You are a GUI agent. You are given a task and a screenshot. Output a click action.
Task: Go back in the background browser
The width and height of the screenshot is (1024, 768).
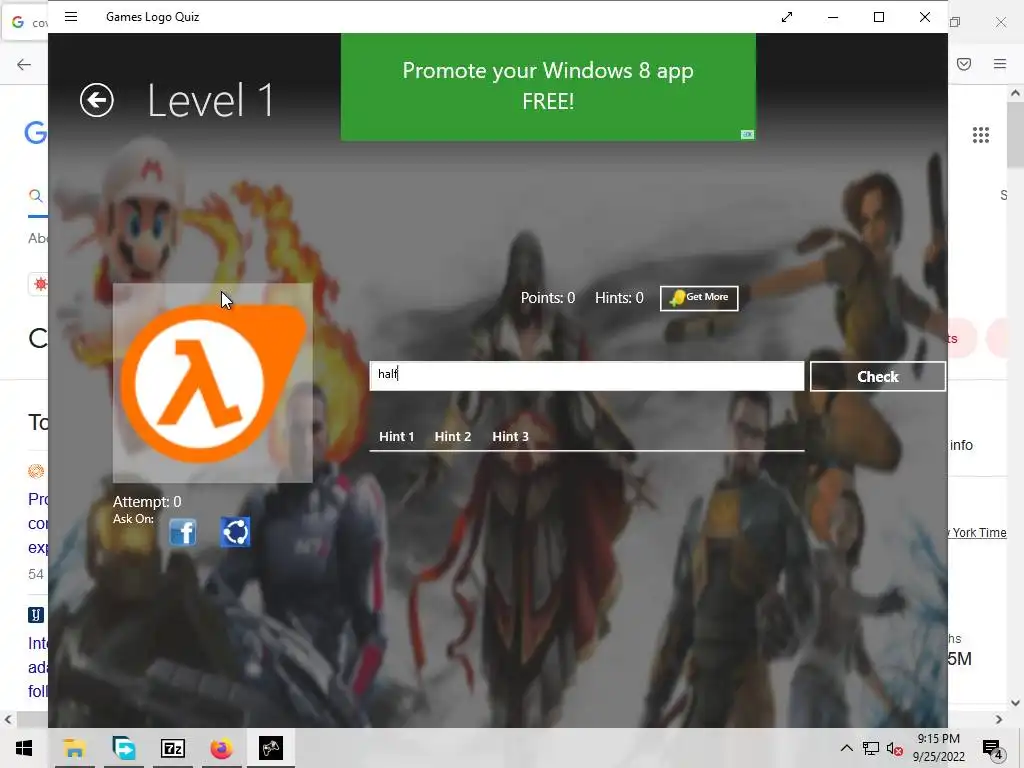pyautogui.click(x=24, y=64)
